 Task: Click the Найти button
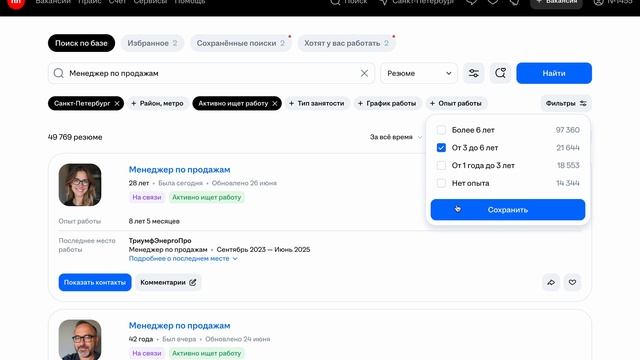click(x=554, y=73)
